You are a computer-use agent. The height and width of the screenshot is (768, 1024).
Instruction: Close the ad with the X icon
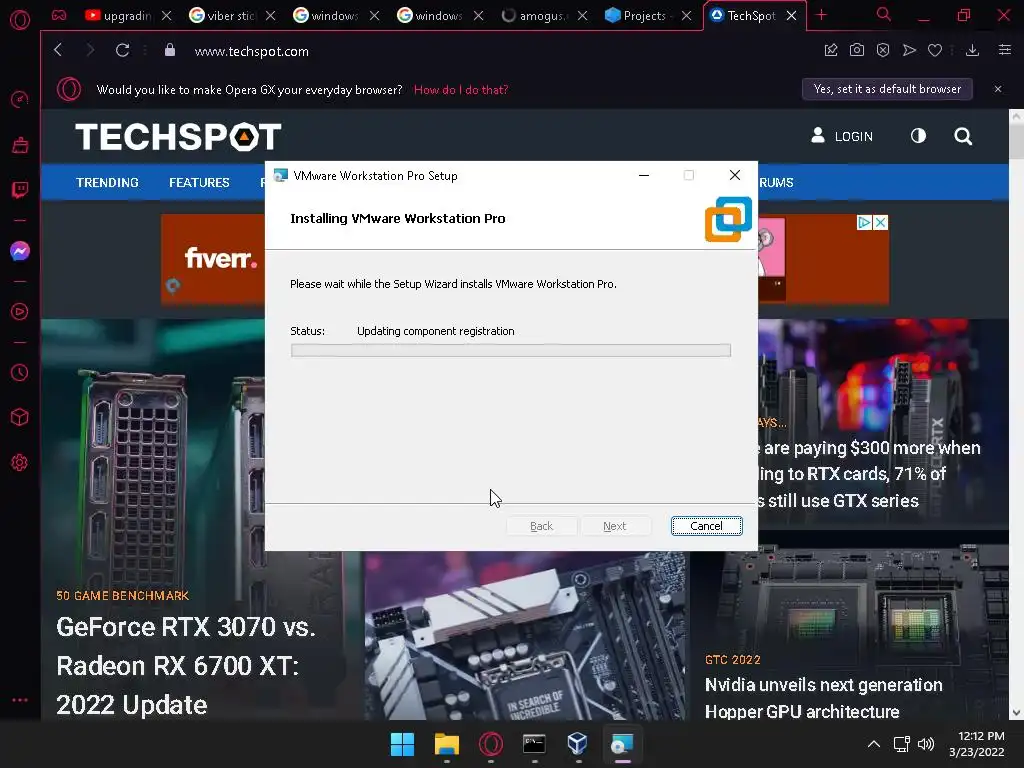(x=880, y=222)
